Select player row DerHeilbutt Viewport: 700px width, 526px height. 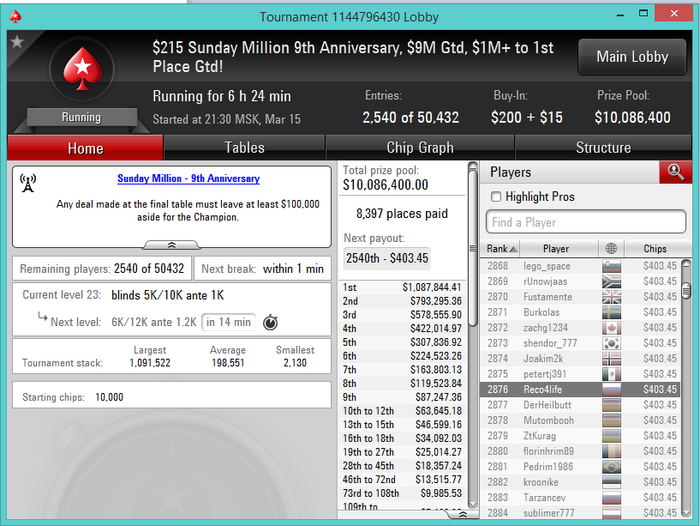click(580, 405)
